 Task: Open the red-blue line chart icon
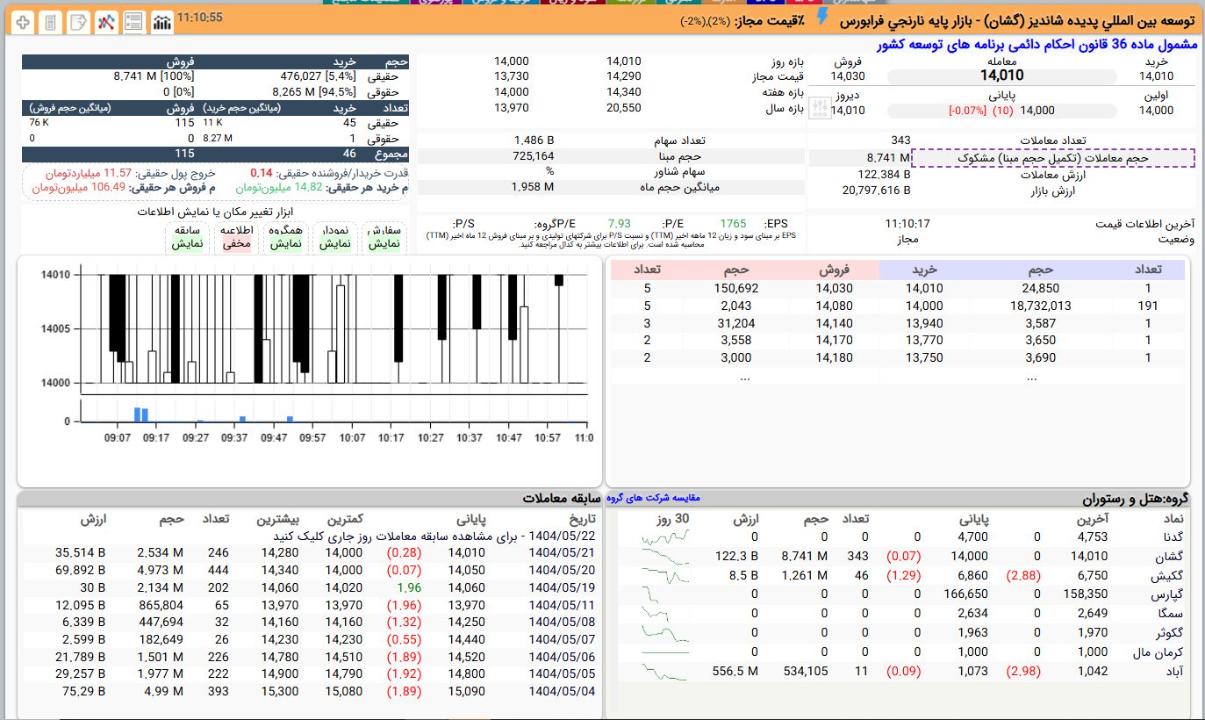tap(105, 20)
